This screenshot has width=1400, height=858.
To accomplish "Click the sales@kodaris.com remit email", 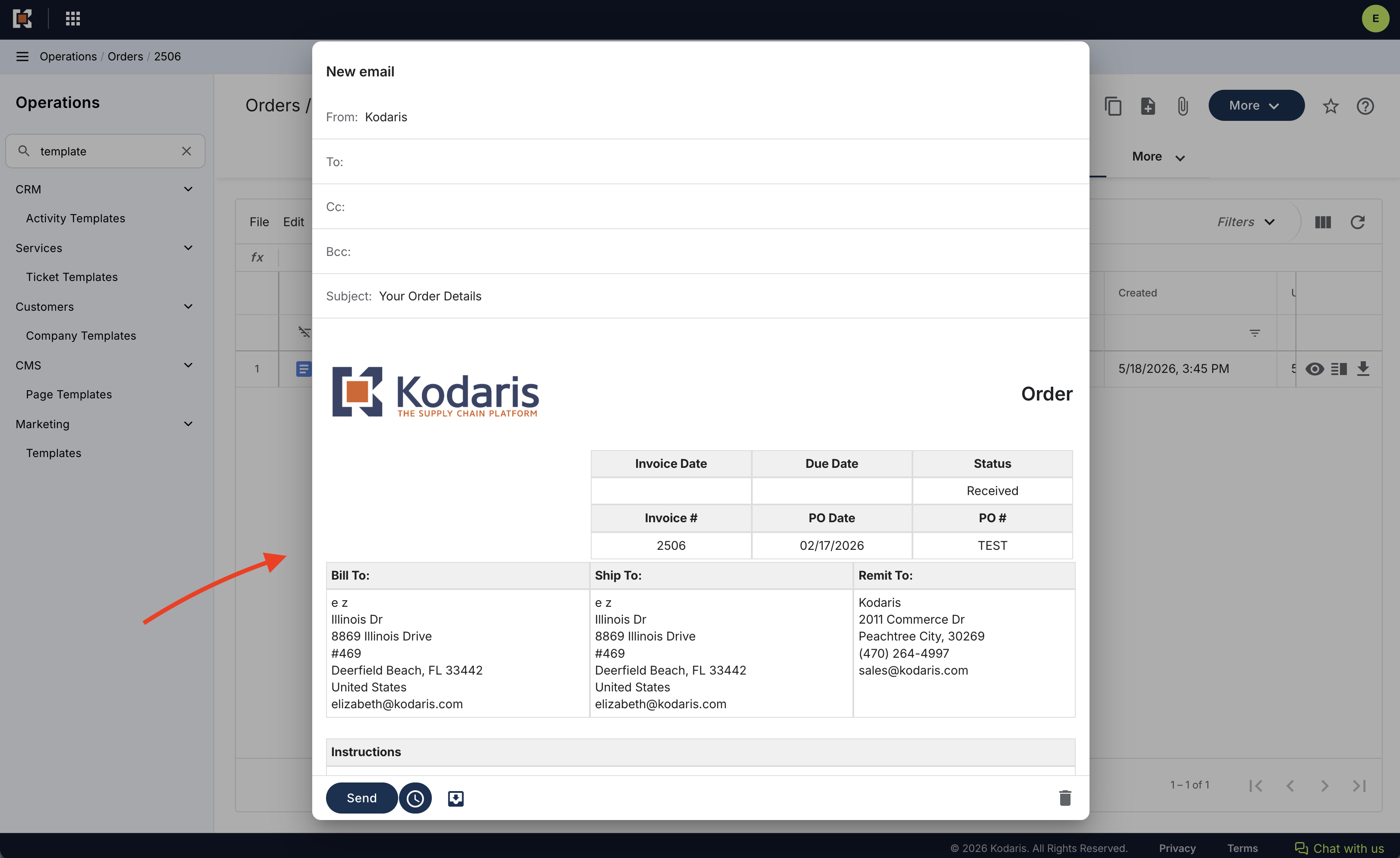I will (x=913, y=670).
